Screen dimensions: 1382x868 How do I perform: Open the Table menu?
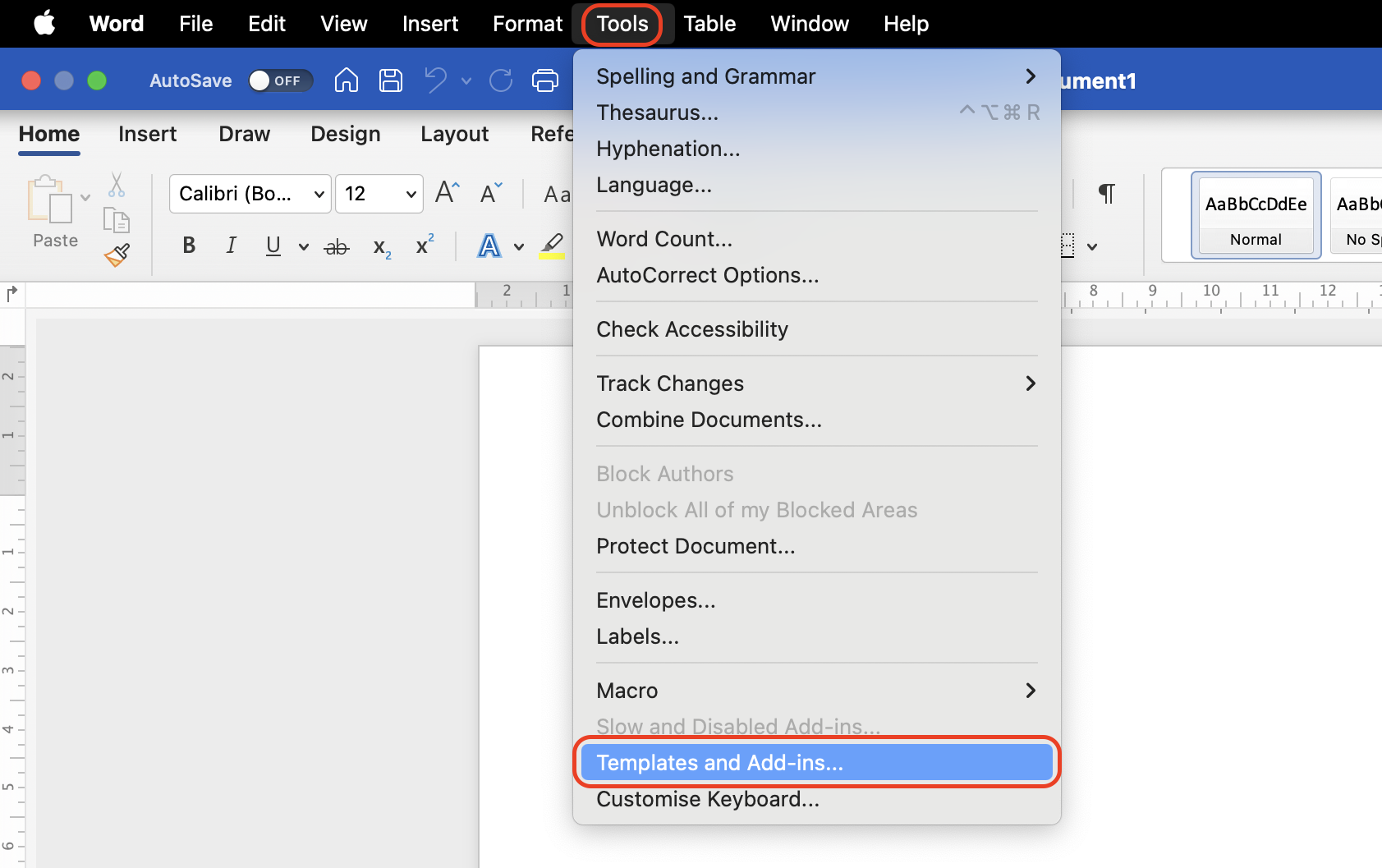709,23
